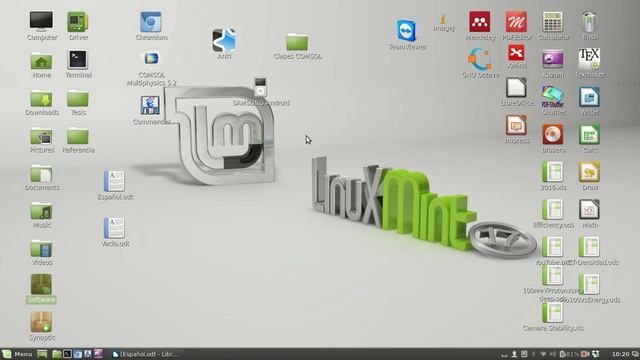Open the Dropbox tray icon

click(x=596, y=354)
